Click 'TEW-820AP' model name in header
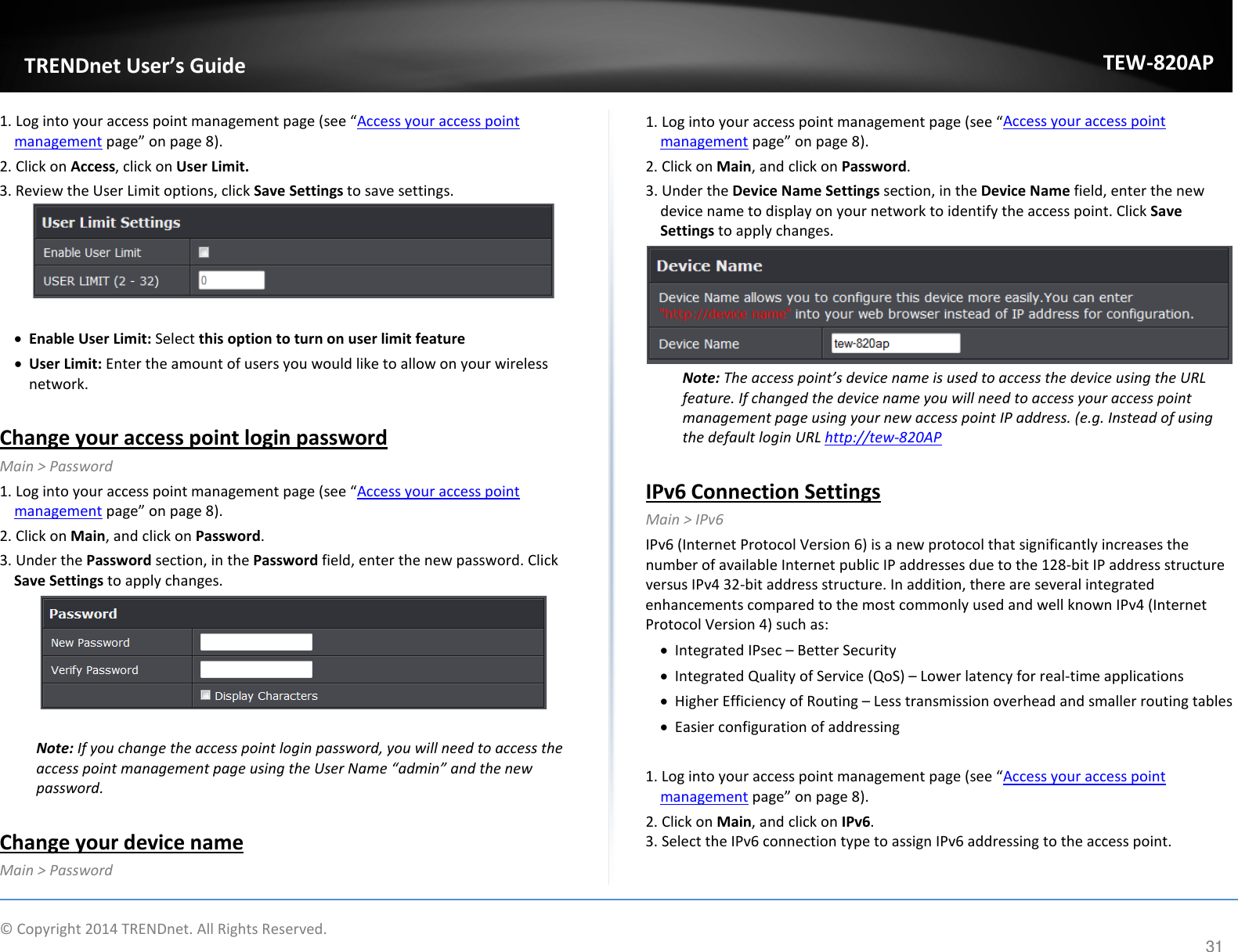This screenshot has height=952, width=1238. [x=1158, y=63]
